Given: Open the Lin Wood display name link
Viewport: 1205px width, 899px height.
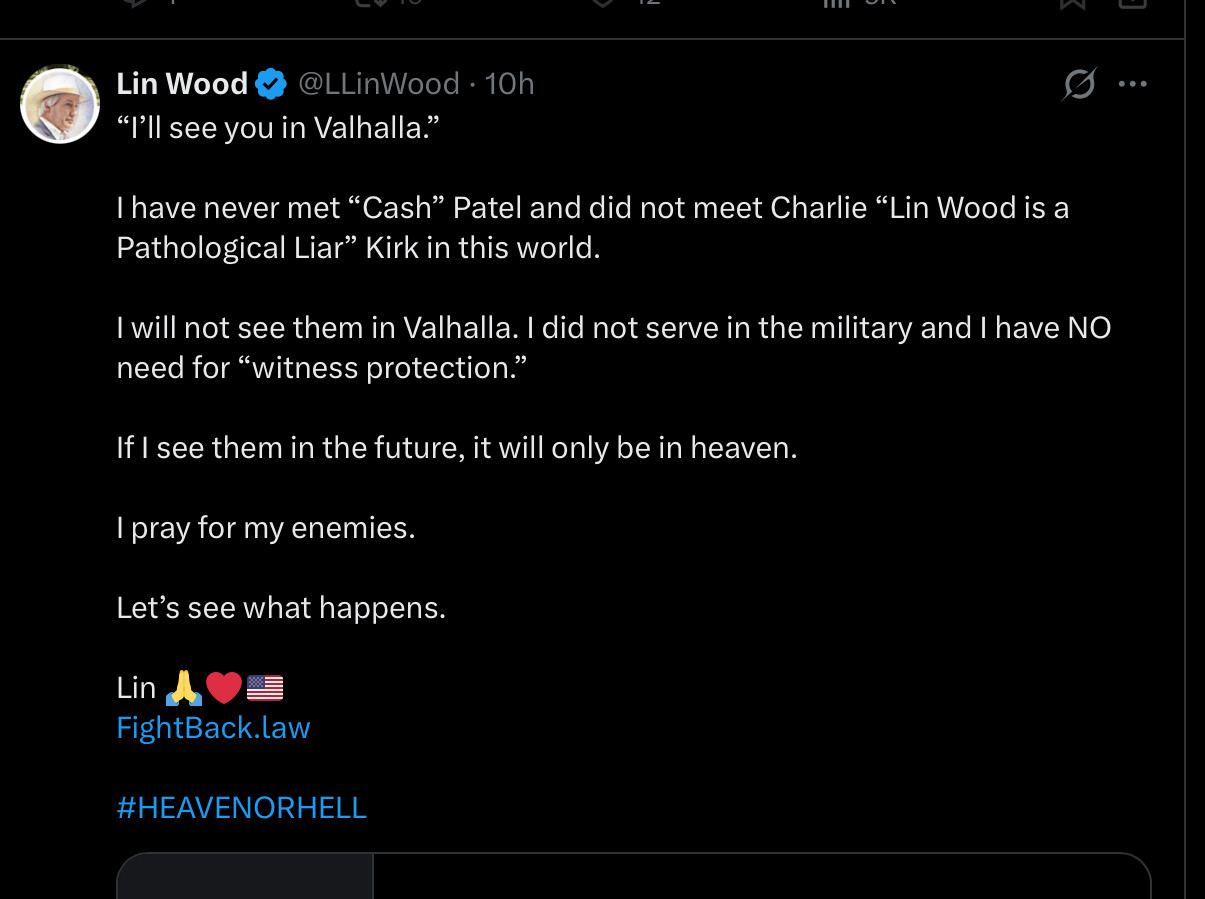Looking at the screenshot, I should 182,84.
